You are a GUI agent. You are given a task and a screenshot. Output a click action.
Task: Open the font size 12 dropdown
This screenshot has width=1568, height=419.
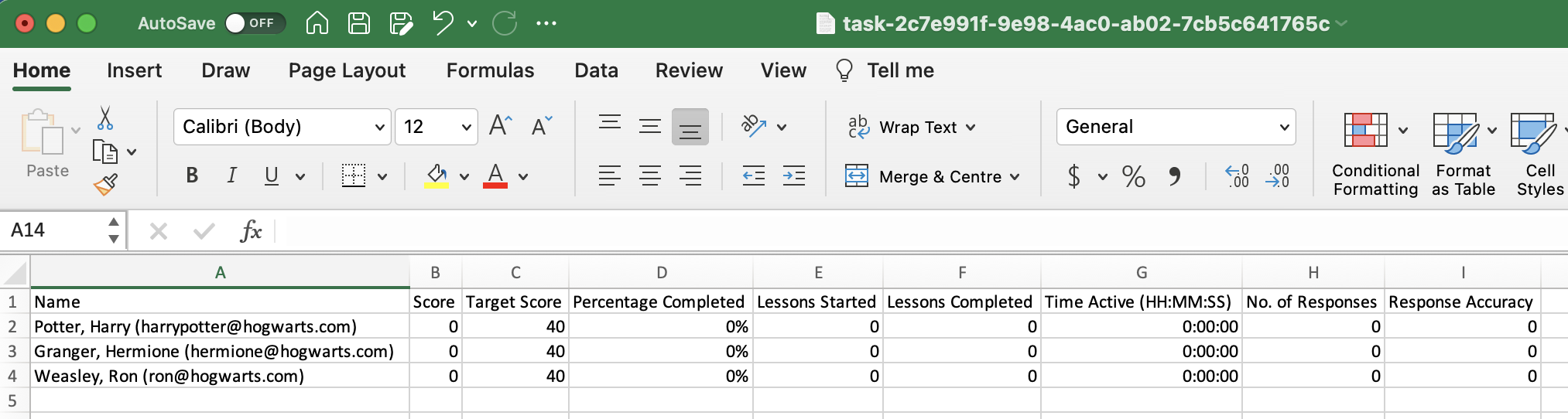(x=467, y=127)
